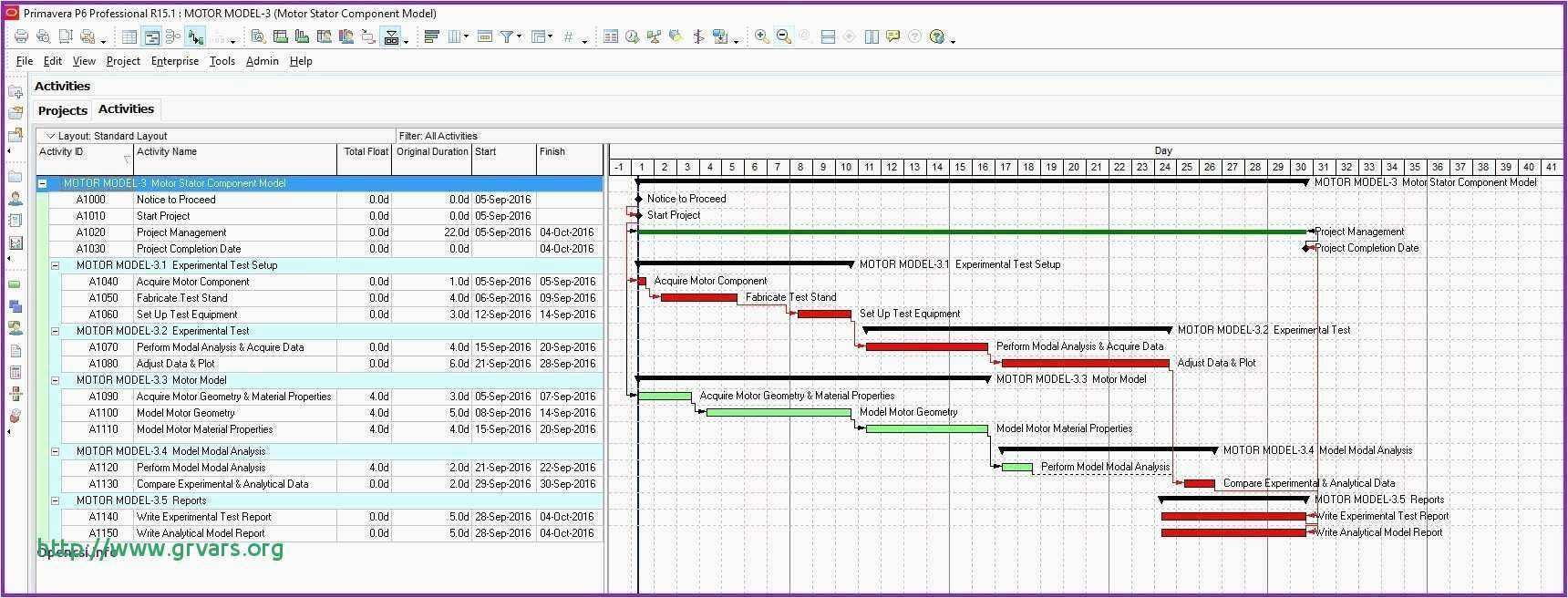
Task: Select the green Project Management Gantt bar
Action: point(972,232)
